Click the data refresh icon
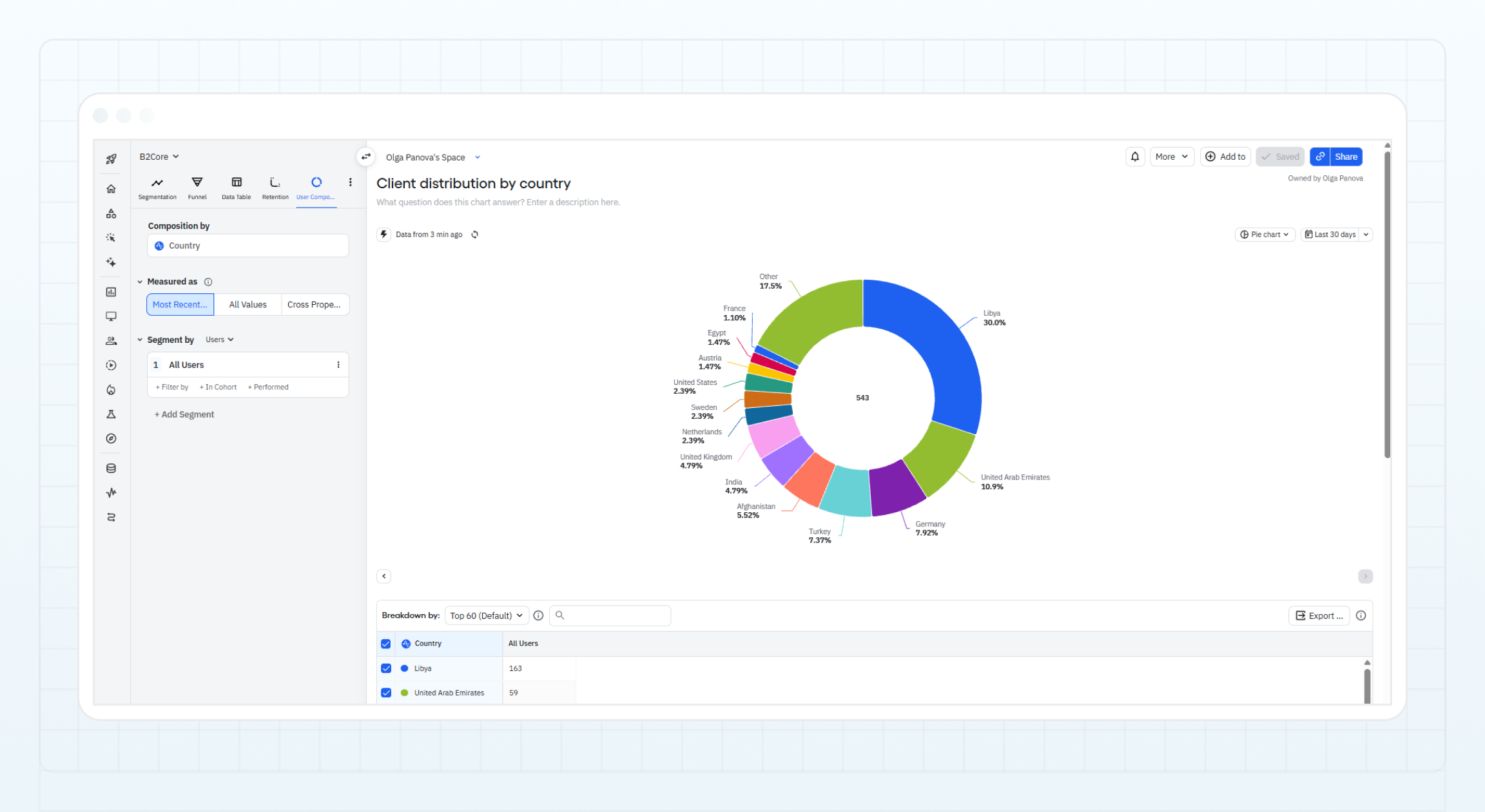This screenshot has width=1485, height=812. [475, 235]
